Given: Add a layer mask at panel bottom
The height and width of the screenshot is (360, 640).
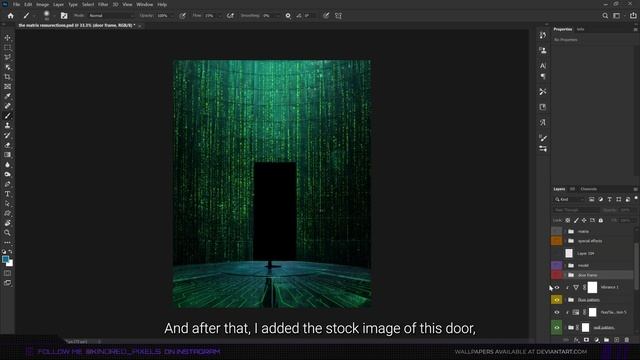Looking at the screenshot, I should (587, 340).
